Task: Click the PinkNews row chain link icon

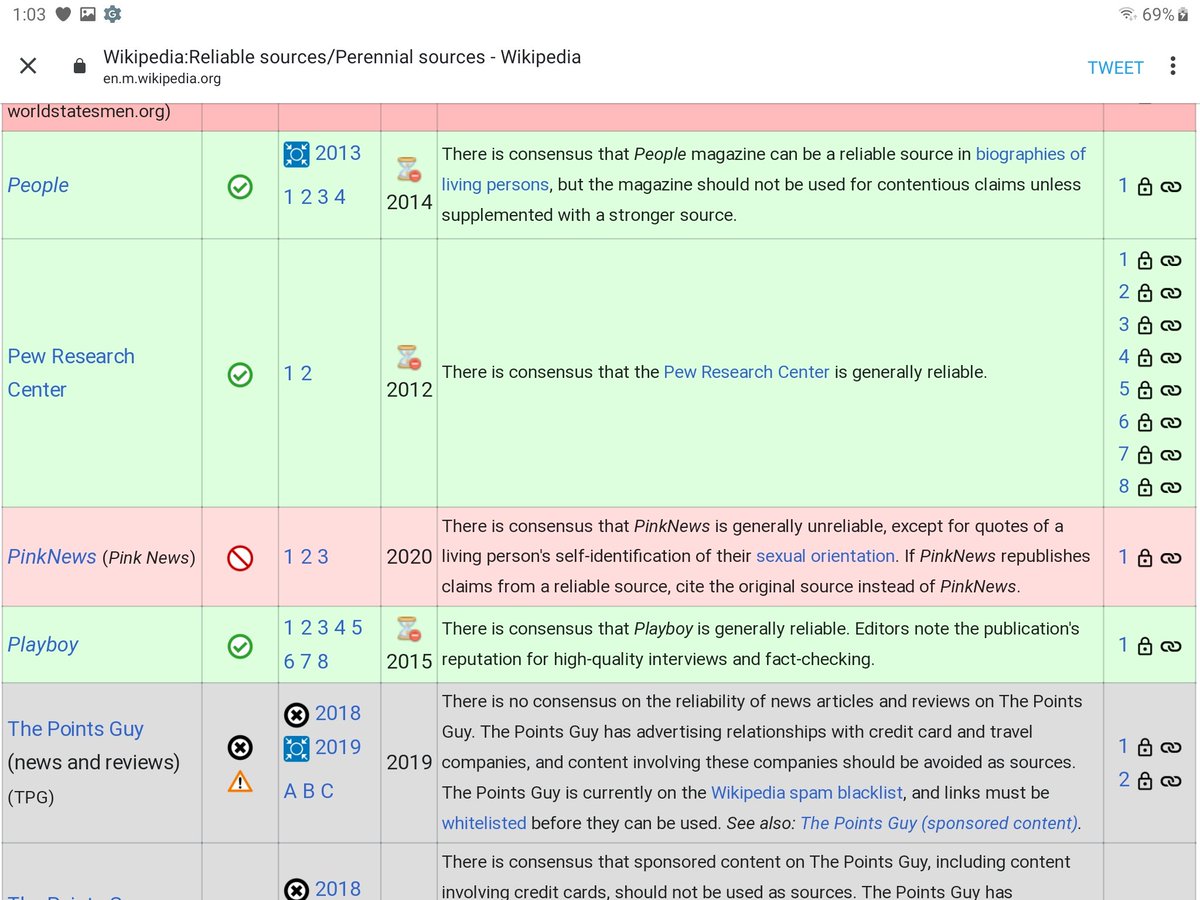Action: (x=1171, y=558)
